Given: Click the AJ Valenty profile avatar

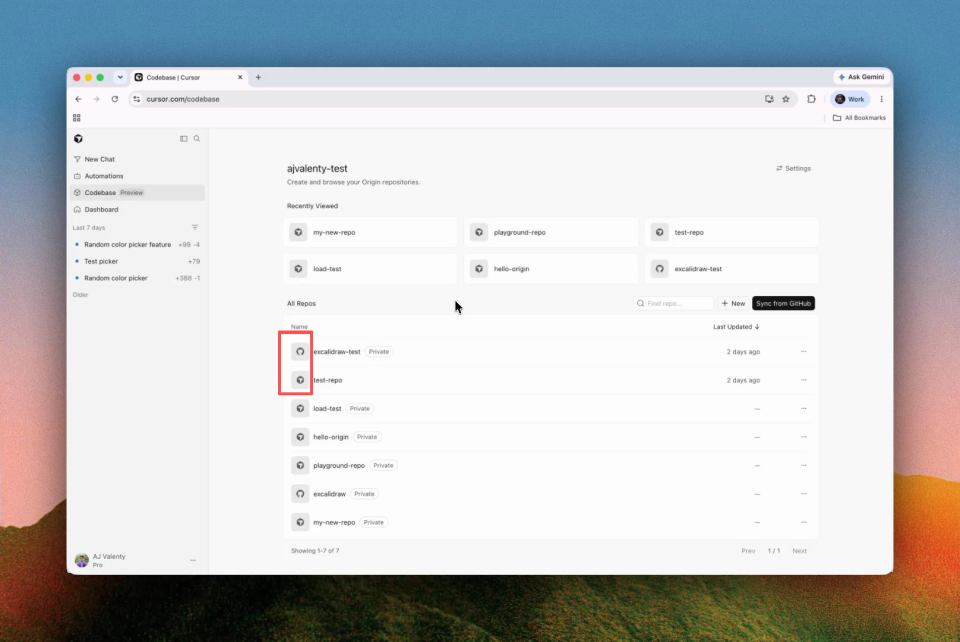Looking at the screenshot, I should click(x=81, y=561).
